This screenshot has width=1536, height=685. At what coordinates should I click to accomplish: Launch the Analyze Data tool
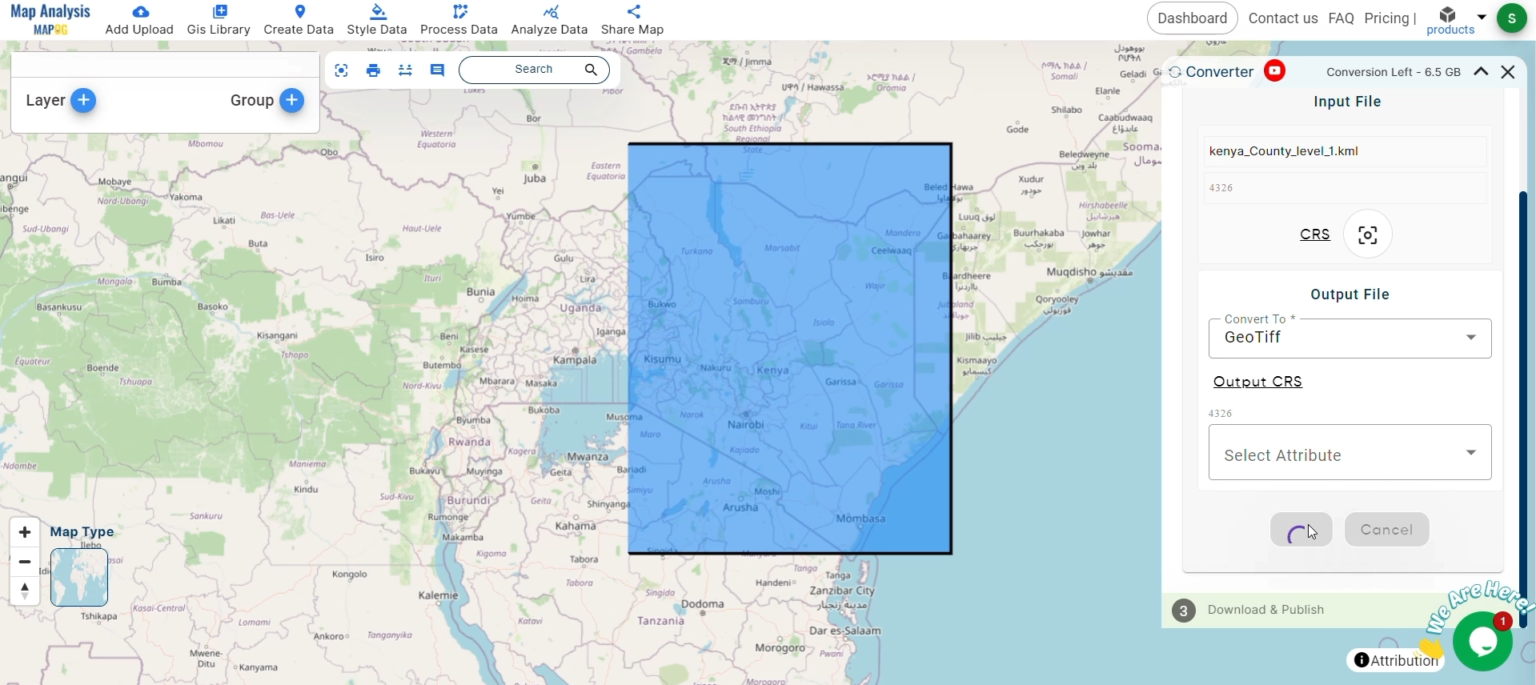pyautogui.click(x=549, y=18)
